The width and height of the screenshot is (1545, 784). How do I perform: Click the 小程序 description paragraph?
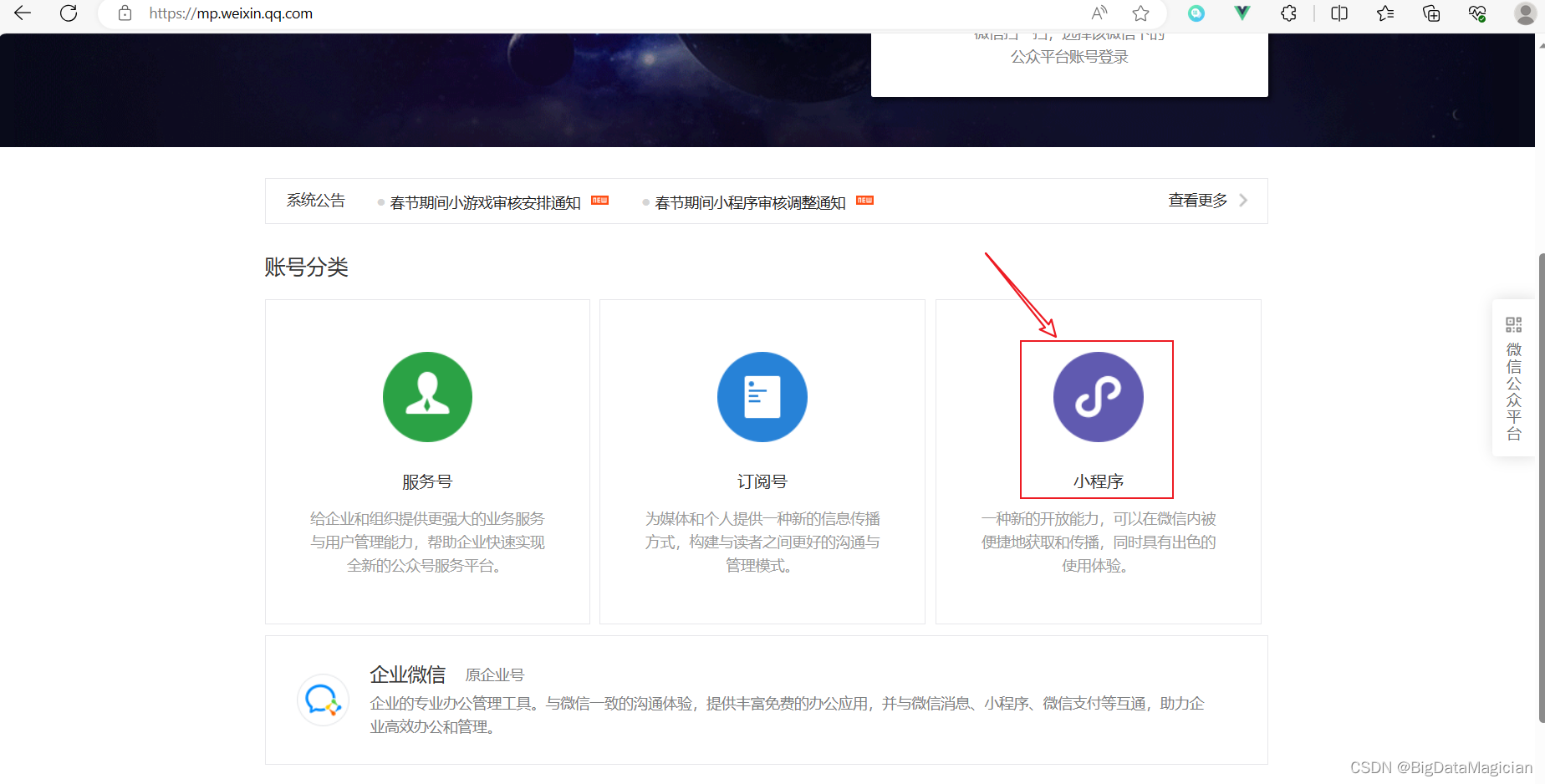1099,542
